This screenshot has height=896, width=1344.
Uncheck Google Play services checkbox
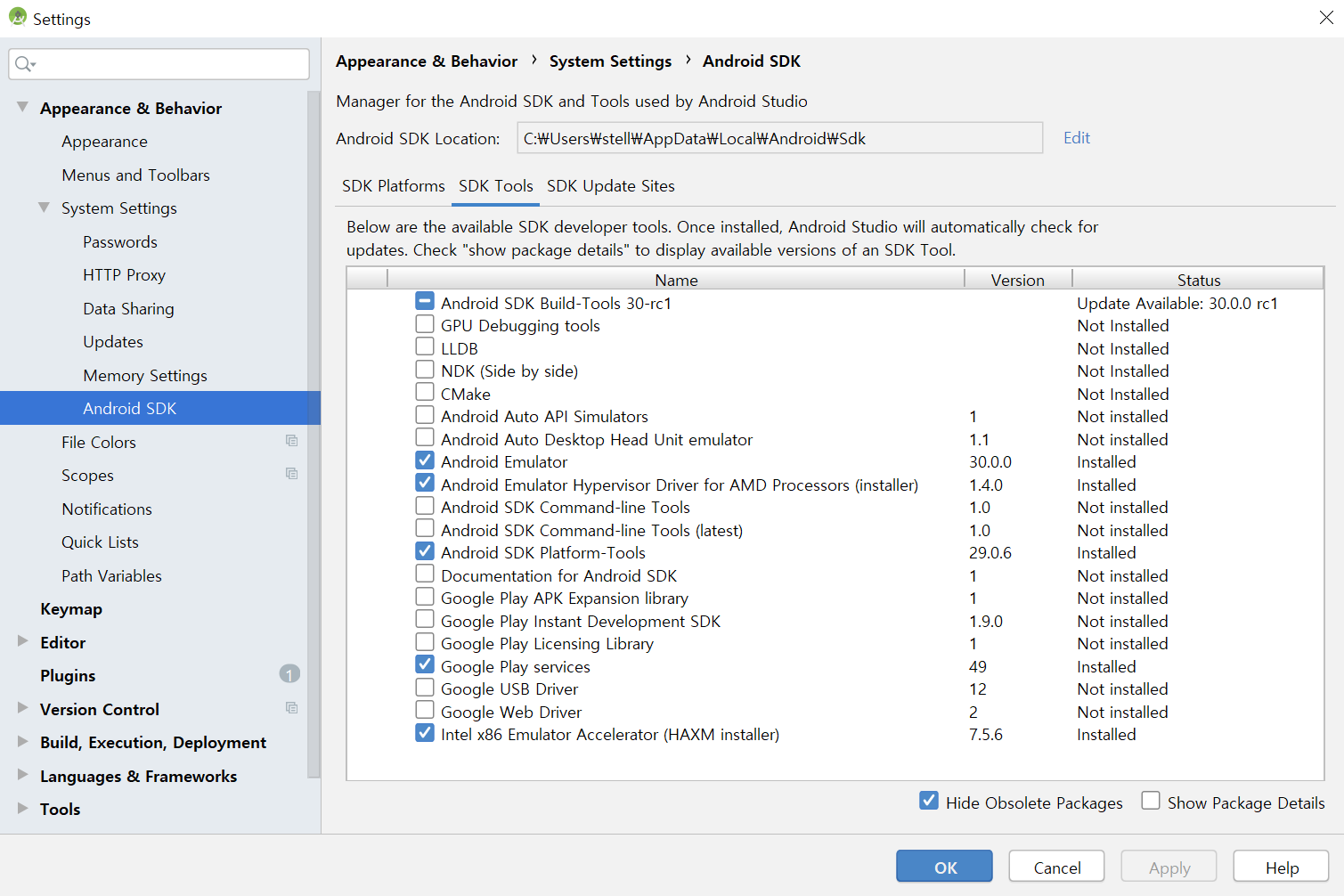coord(425,665)
